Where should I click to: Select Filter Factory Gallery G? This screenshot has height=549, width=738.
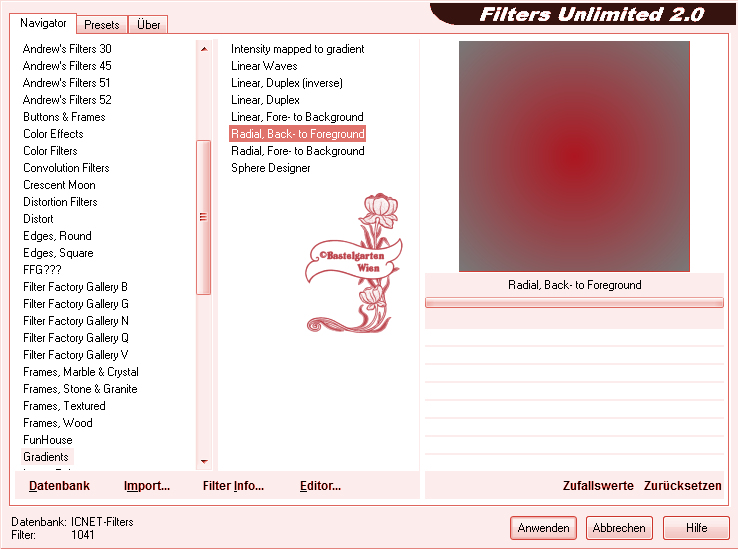76,304
